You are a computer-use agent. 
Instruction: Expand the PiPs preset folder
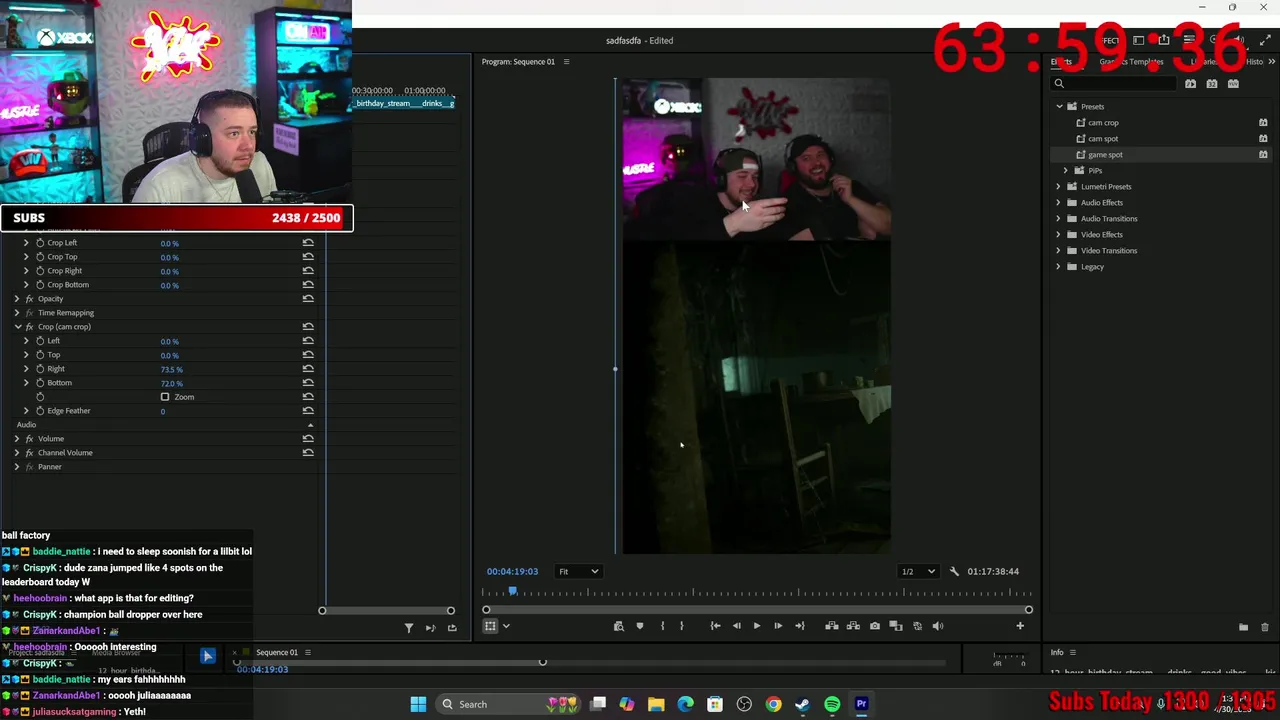tap(1066, 171)
